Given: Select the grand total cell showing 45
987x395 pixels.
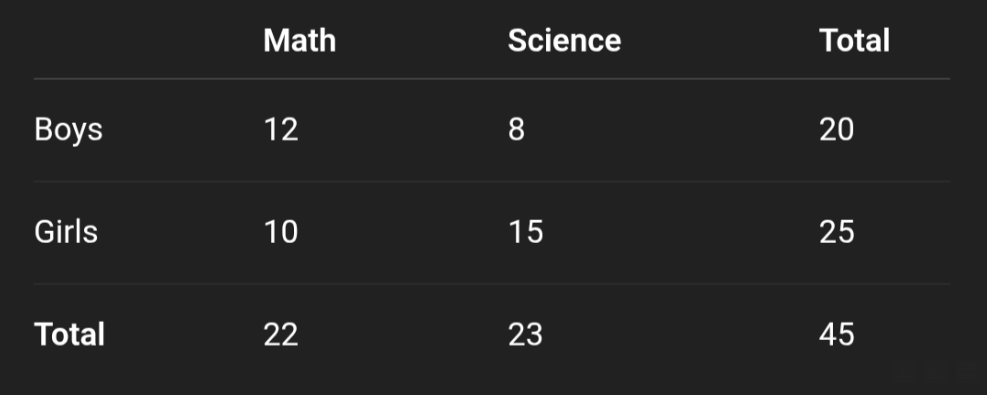Looking at the screenshot, I should (x=837, y=334).
